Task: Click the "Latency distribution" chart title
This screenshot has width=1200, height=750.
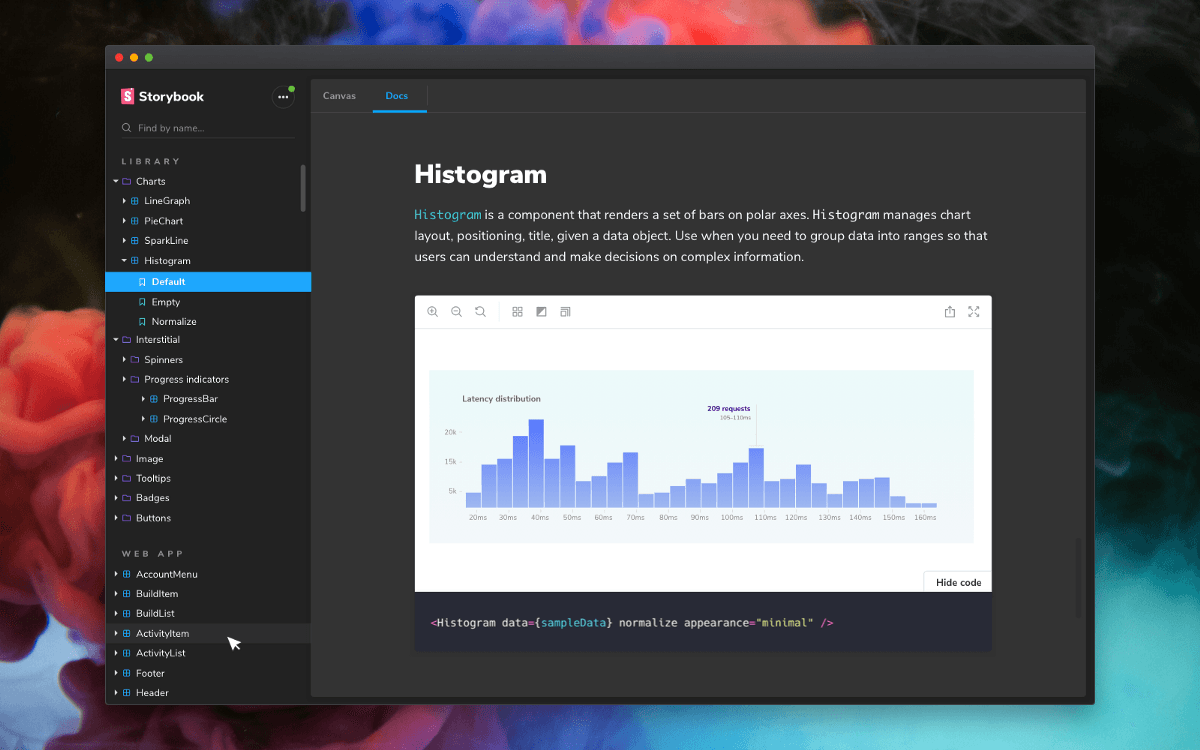Action: [501, 399]
